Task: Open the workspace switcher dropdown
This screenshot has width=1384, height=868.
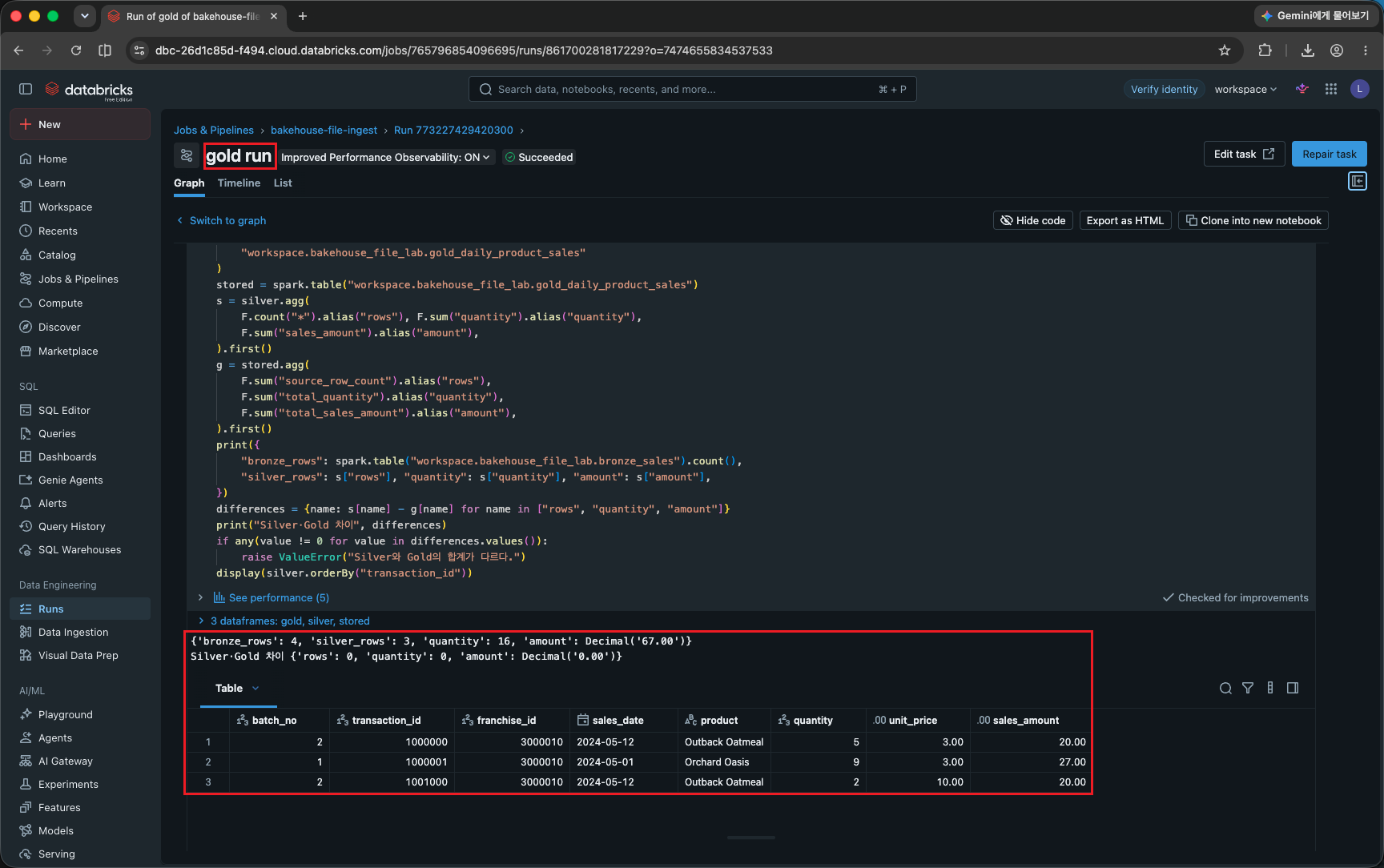Action: point(1245,89)
